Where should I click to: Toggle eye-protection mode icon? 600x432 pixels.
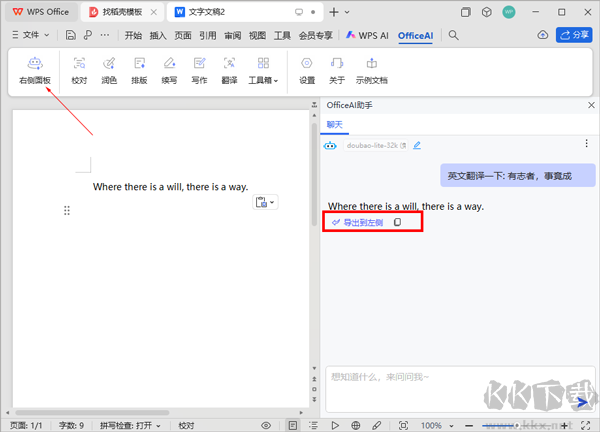[266, 425]
